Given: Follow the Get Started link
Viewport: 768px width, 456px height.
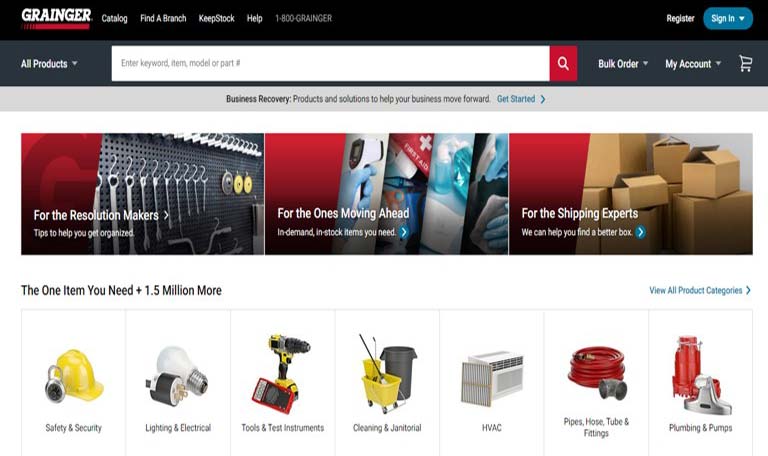Looking at the screenshot, I should (520, 99).
